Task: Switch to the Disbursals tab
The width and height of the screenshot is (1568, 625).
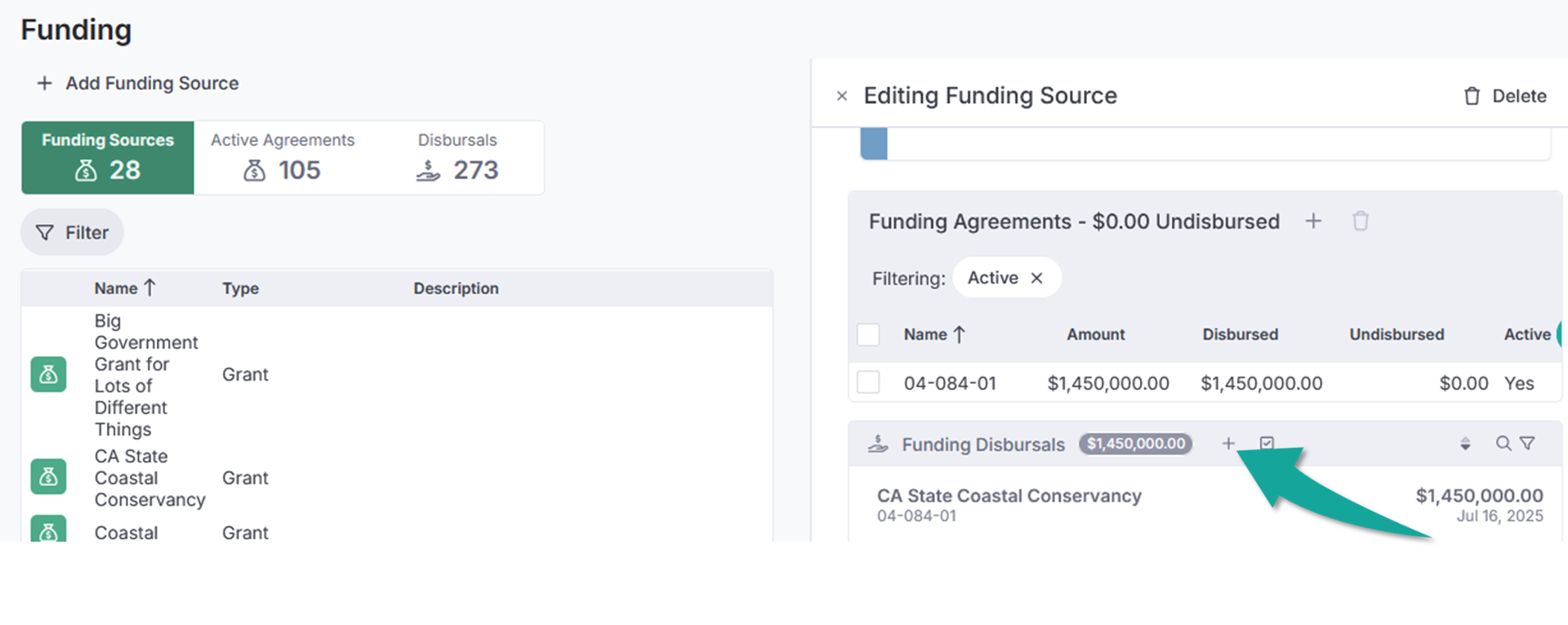Action: [x=457, y=158]
